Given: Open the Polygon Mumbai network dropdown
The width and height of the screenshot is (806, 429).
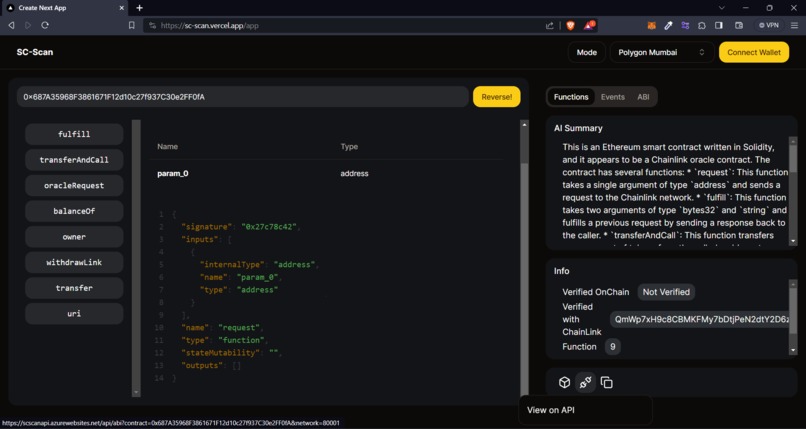Looking at the screenshot, I should (662, 52).
